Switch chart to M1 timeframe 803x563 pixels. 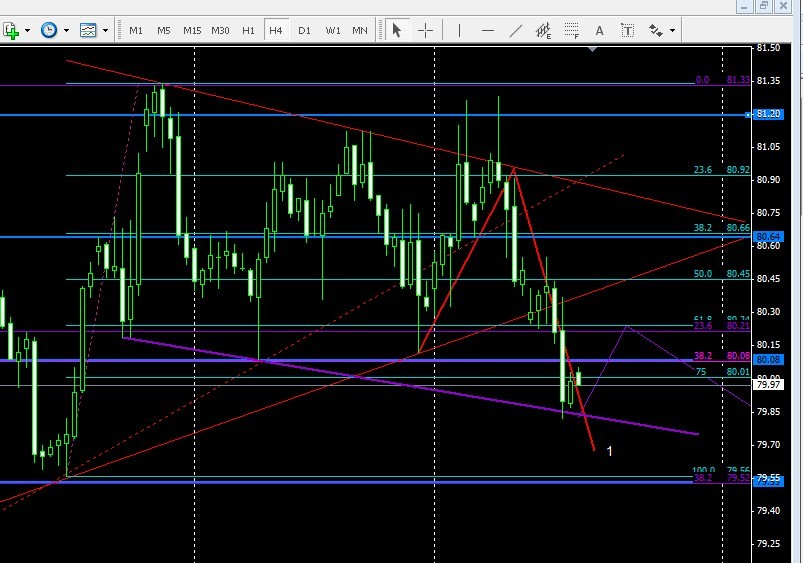[x=136, y=31]
